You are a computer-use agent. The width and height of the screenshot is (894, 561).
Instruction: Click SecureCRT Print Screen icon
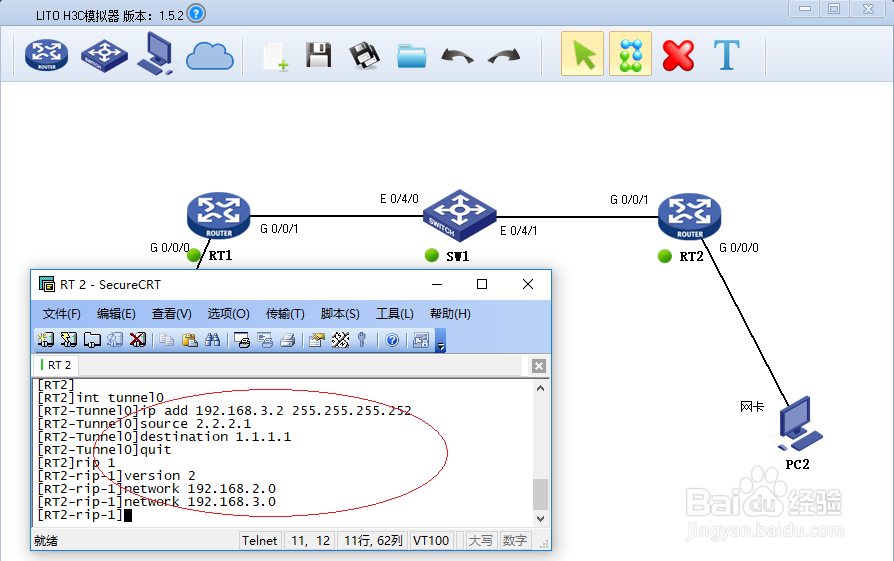(x=242, y=340)
